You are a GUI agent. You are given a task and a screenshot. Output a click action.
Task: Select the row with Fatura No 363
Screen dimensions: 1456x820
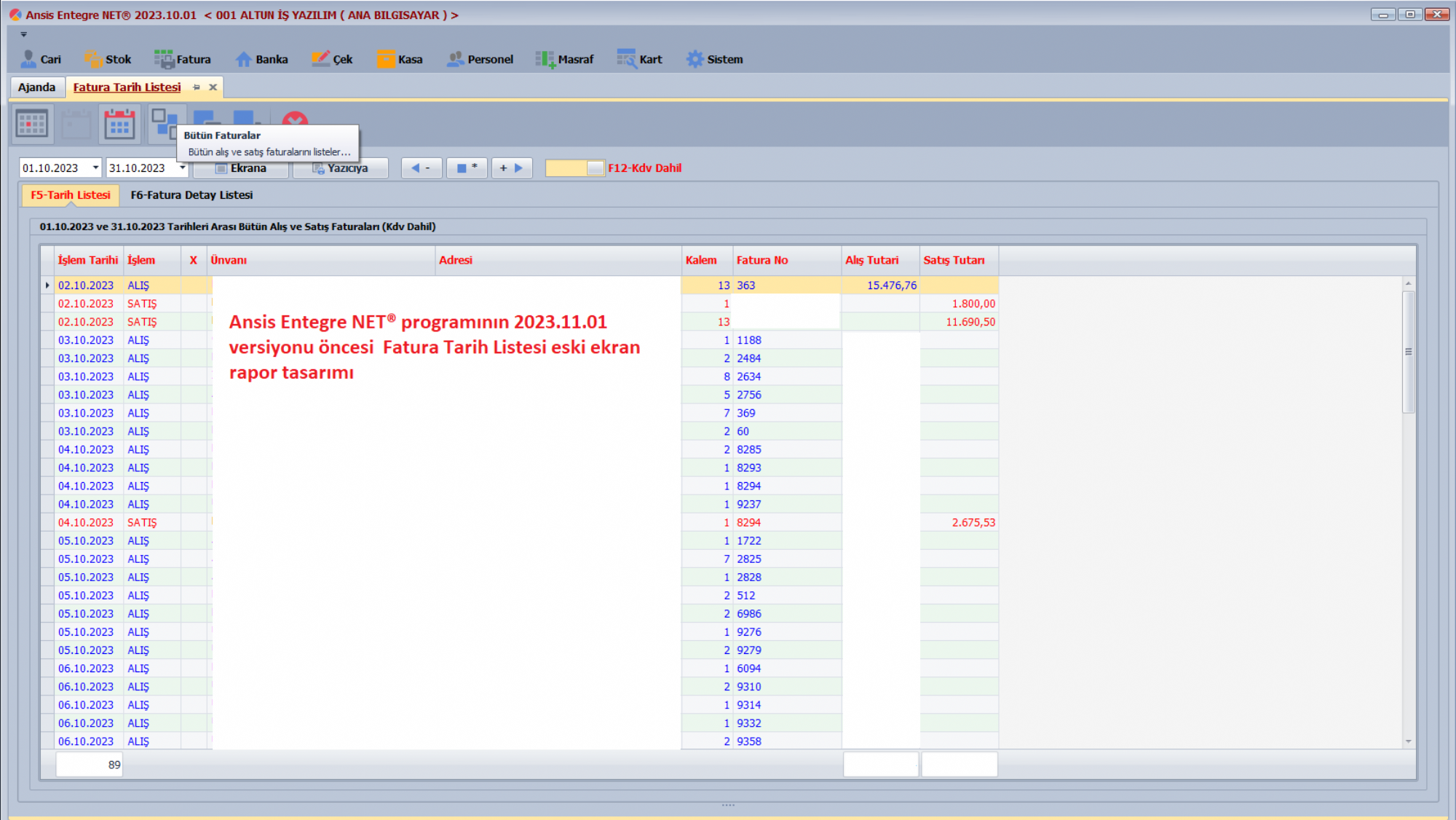coord(519,285)
